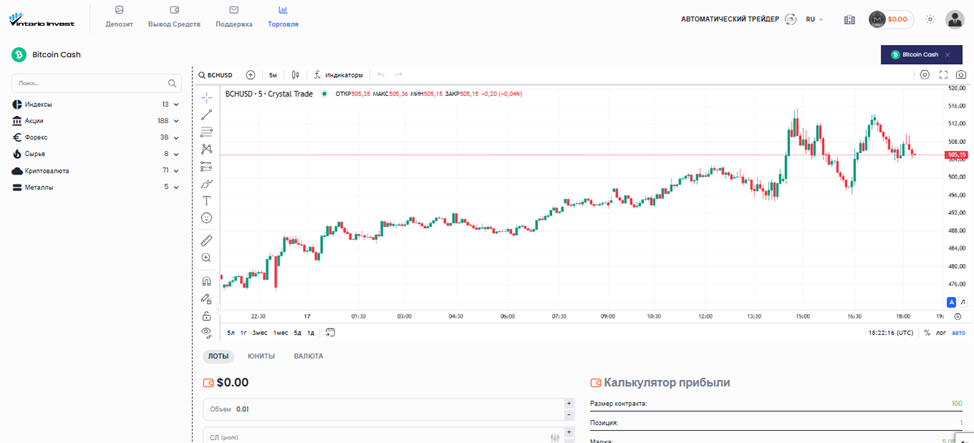Increase Объем with plus button
The image size is (974, 443).
coord(568,403)
